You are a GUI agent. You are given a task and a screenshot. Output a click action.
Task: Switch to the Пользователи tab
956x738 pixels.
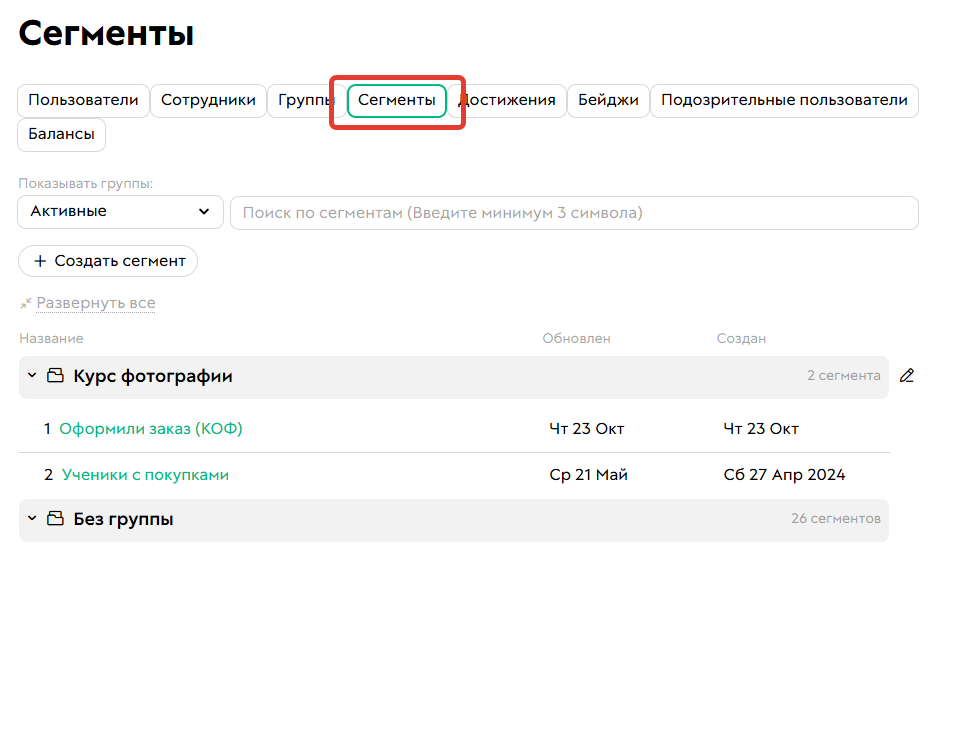(83, 100)
